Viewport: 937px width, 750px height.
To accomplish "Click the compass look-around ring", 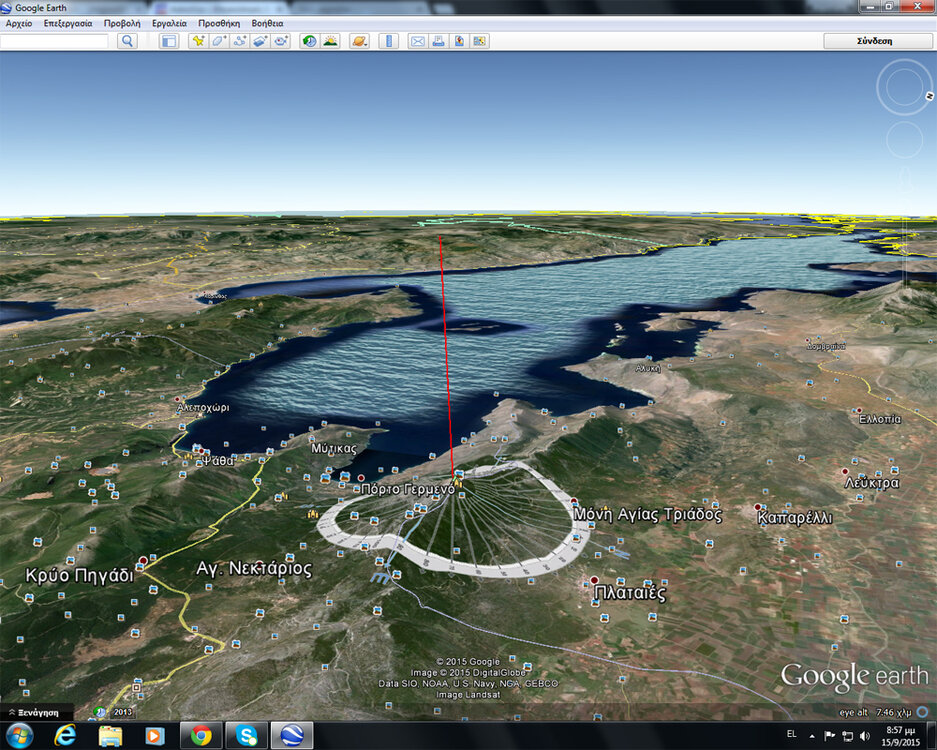I will coord(904,88).
